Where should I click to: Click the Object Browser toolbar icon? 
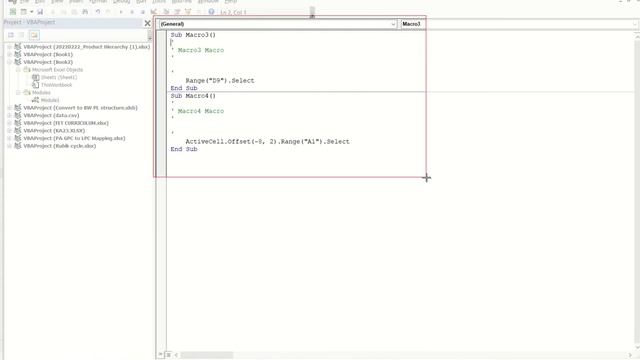[x=188, y=12]
